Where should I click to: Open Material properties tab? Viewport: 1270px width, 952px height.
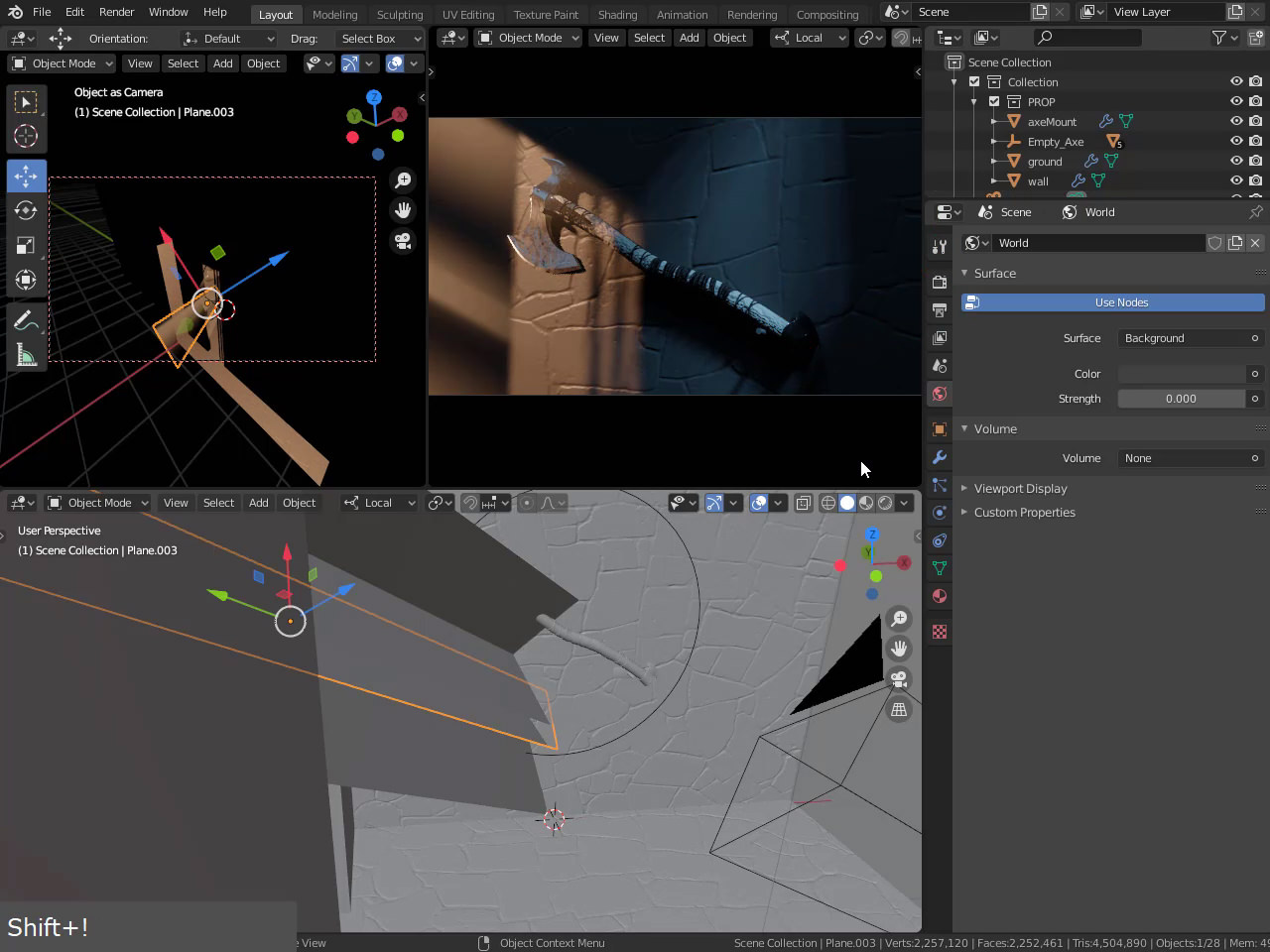click(939, 596)
